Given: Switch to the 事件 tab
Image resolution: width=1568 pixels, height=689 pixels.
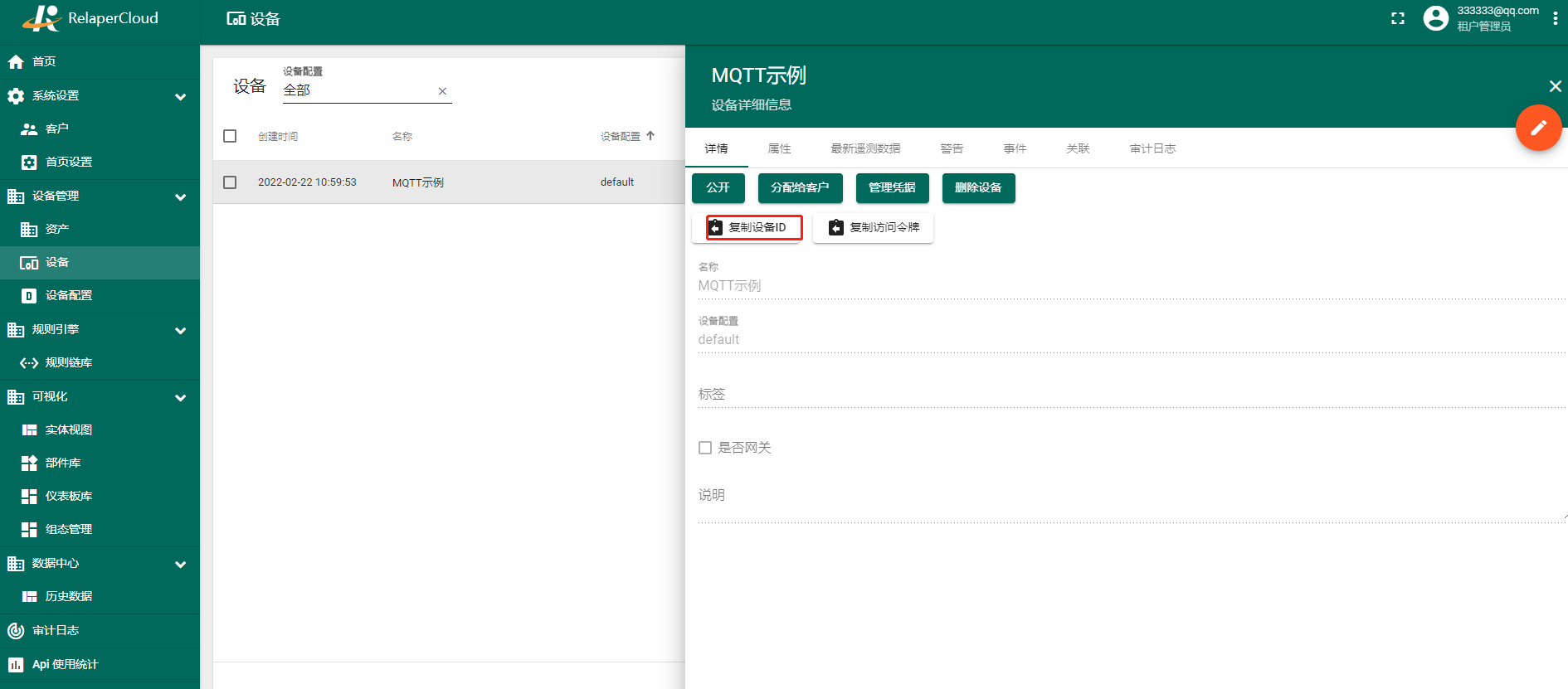Looking at the screenshot, I should pos(1015,148).
